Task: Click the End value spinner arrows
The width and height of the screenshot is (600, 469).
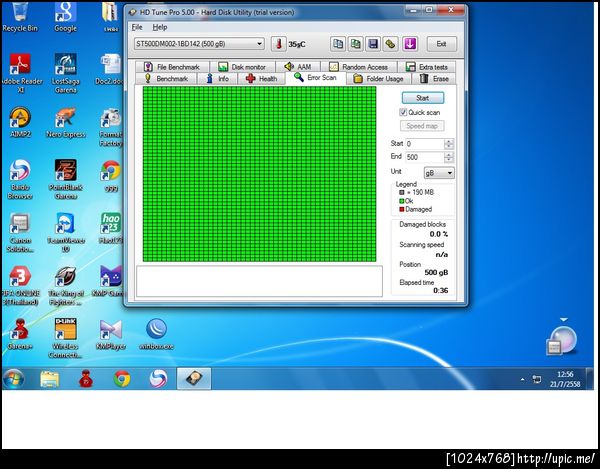Action: [449, 157]
